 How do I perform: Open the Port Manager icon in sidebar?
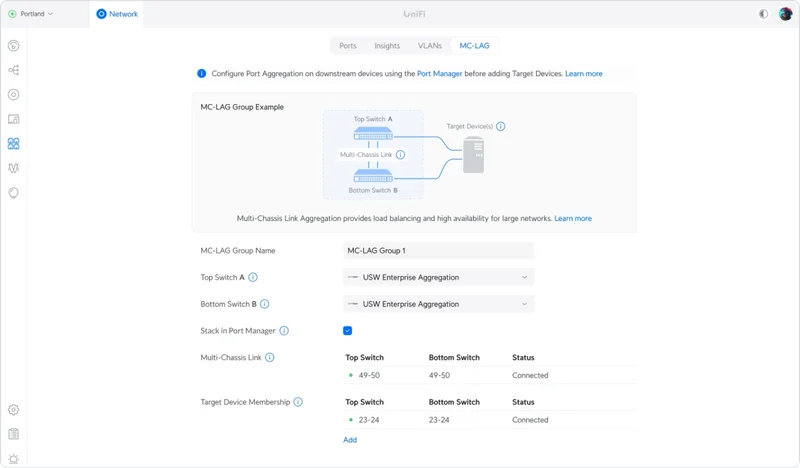(x=14, y=144)
